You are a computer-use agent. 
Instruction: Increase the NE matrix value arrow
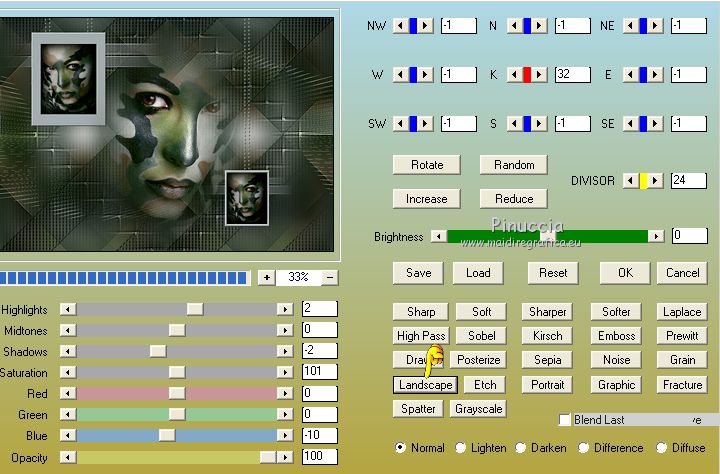[x=656, y=26]
